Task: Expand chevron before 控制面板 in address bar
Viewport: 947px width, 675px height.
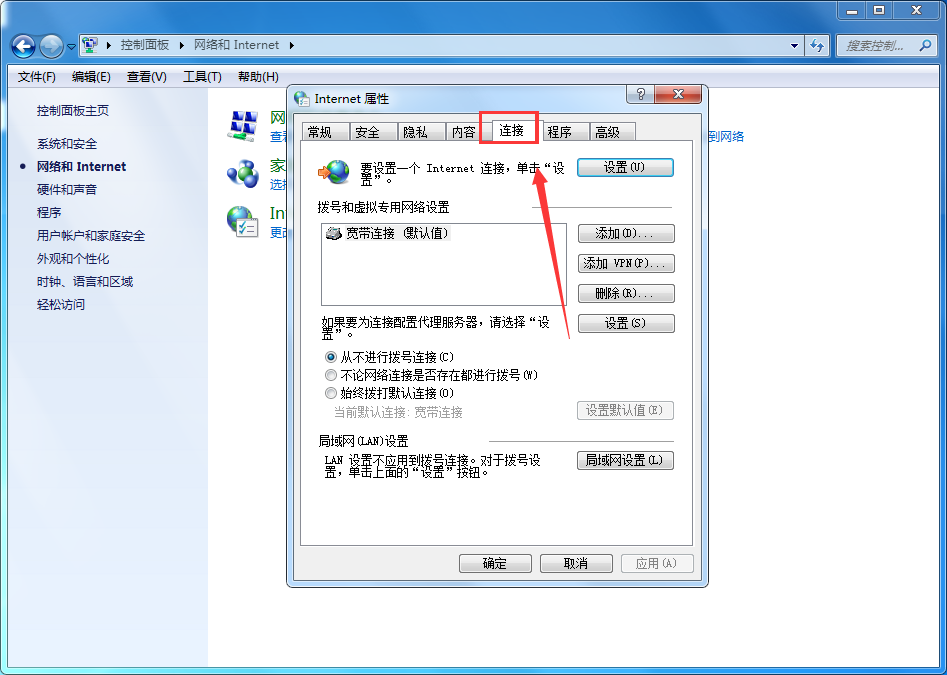Action: tap(109, 45)
